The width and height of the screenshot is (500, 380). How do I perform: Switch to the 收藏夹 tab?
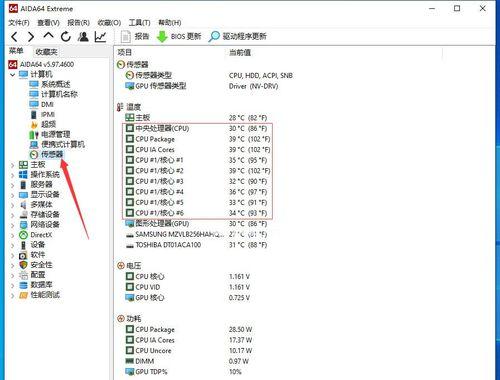tap(46, 52)
